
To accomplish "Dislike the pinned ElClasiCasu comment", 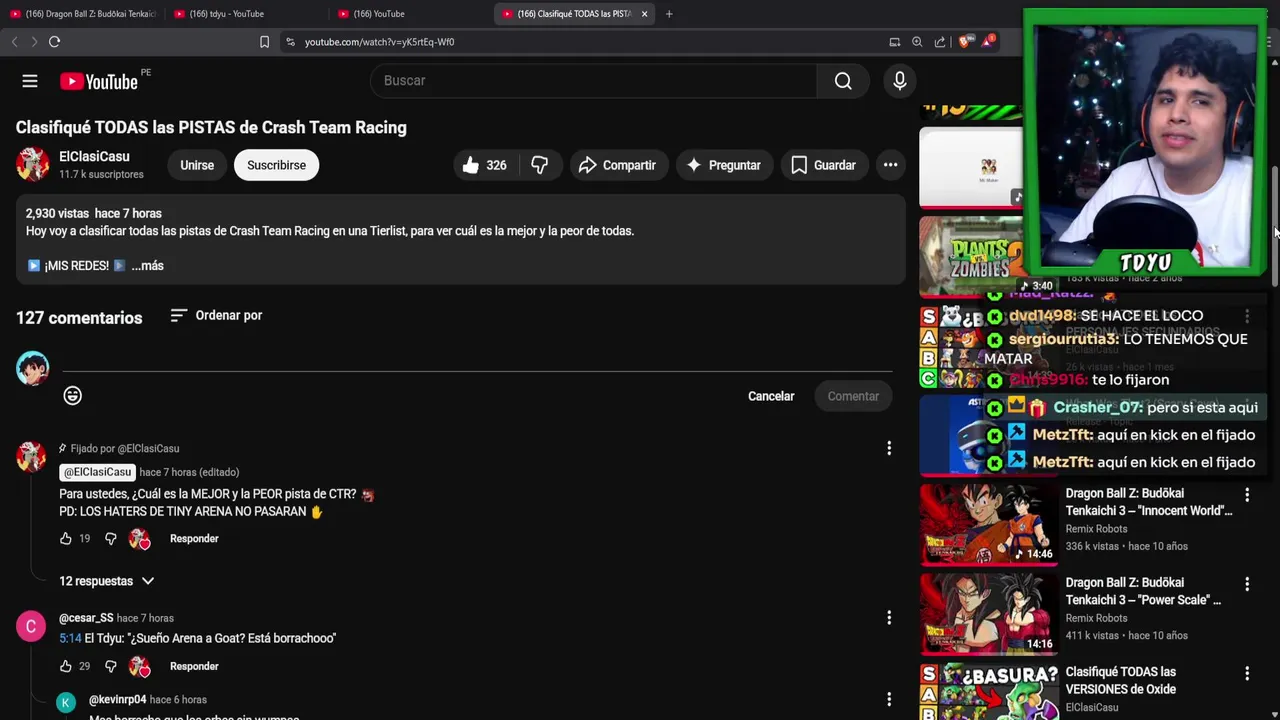I will click(111, 539).
